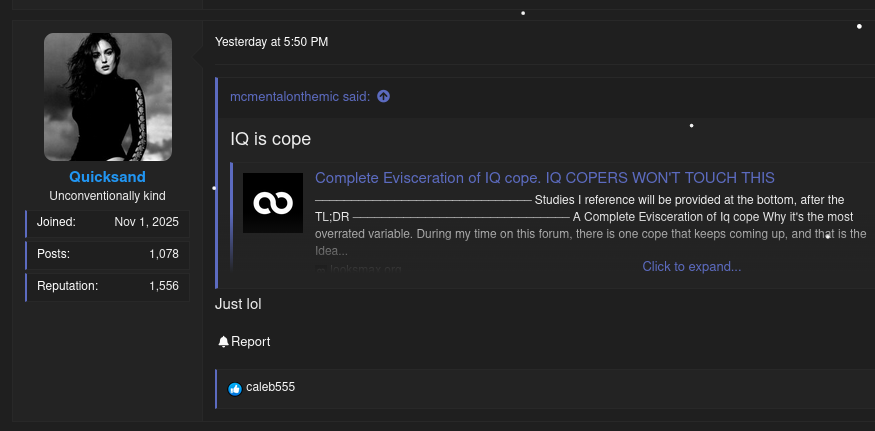Open the Quicksand username link
Viewport: 875px width, 431px height.
click(107, 177)
